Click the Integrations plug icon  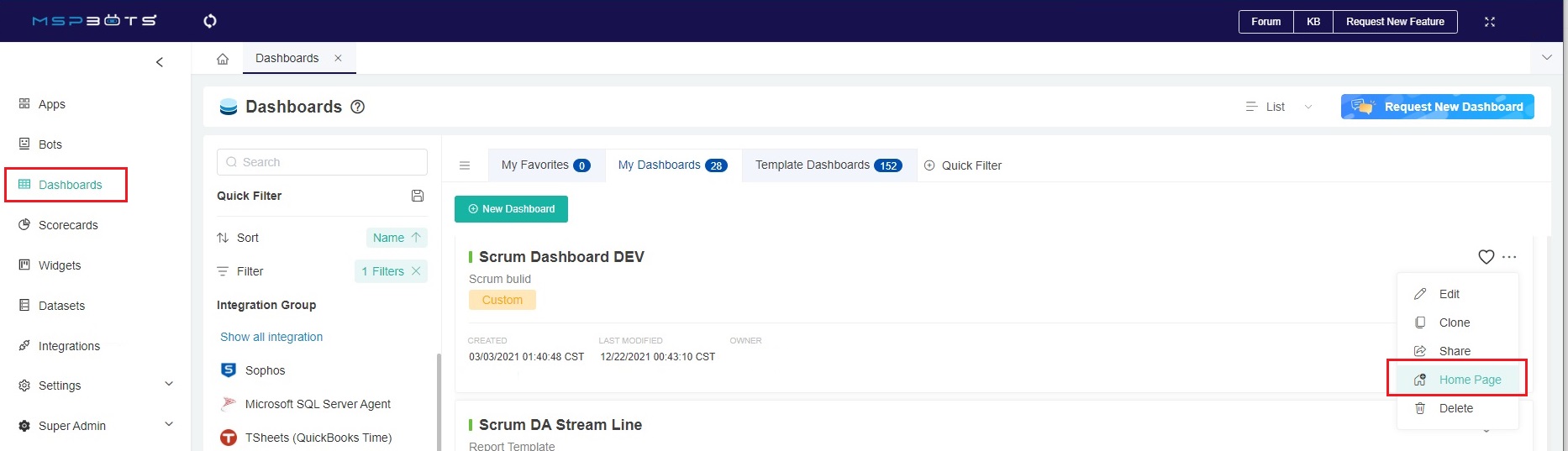24,345
